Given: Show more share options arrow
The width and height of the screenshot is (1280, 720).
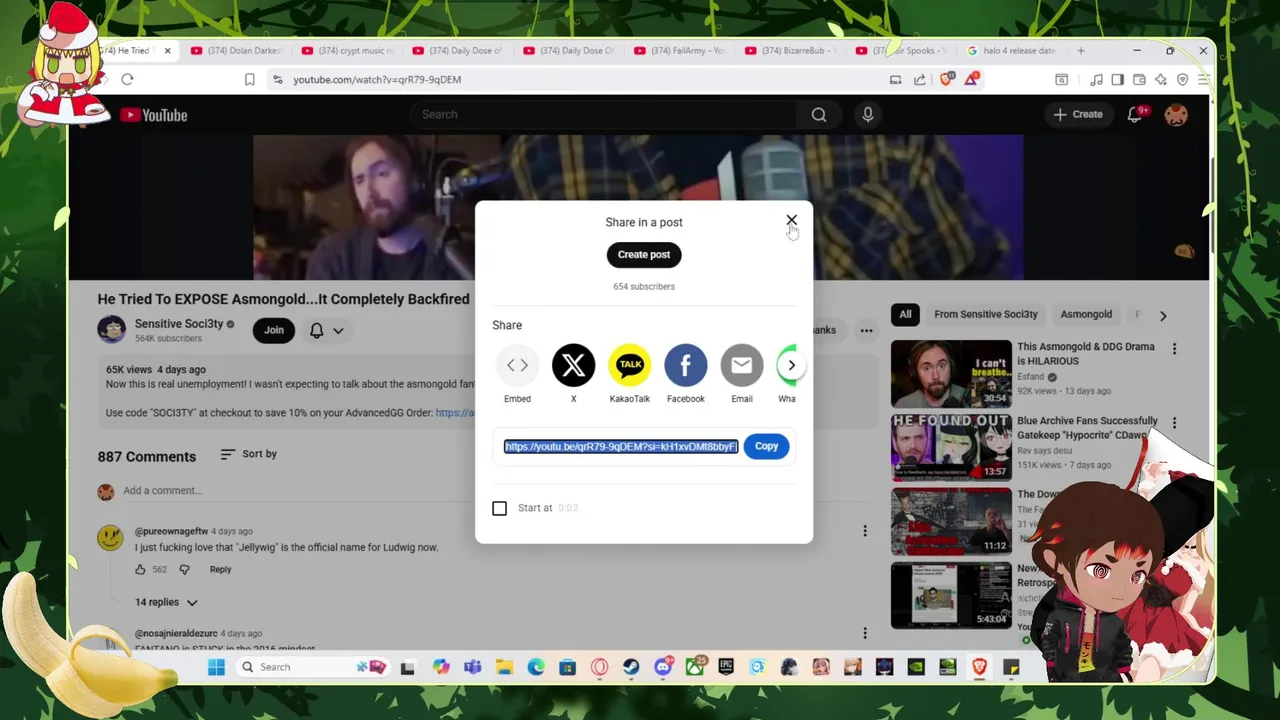Looking at the screenshot, I should [791, 365].
